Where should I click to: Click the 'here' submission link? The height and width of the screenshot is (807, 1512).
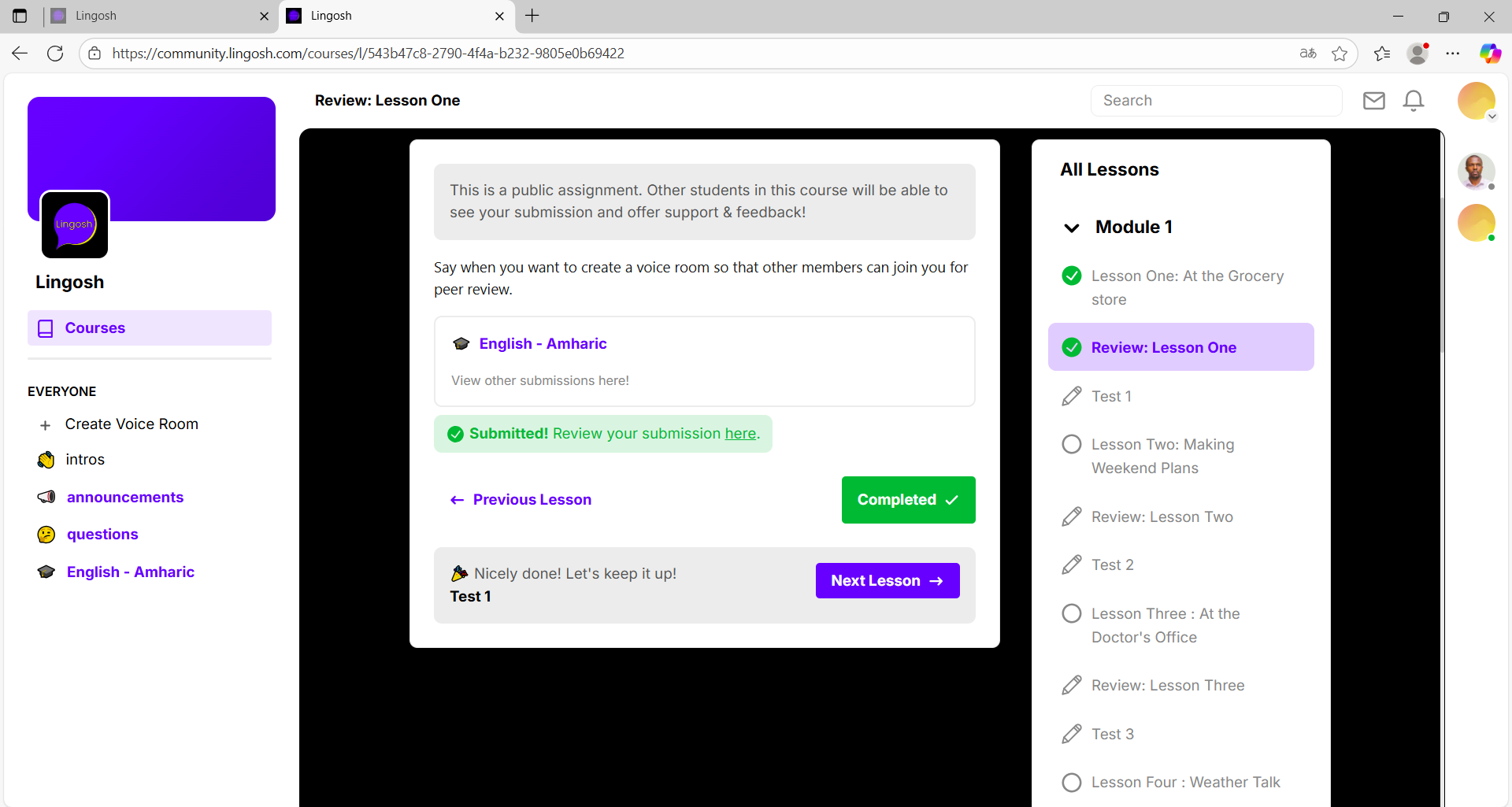740,434
